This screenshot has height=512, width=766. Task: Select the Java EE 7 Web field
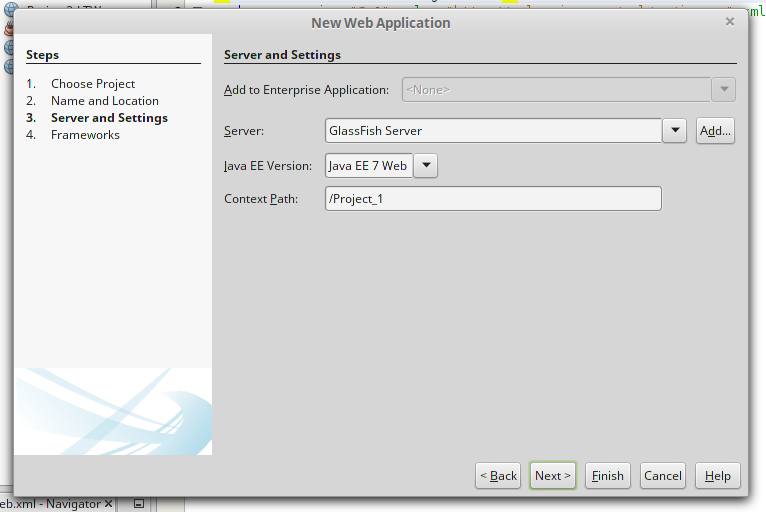click(x=368, y=166)
